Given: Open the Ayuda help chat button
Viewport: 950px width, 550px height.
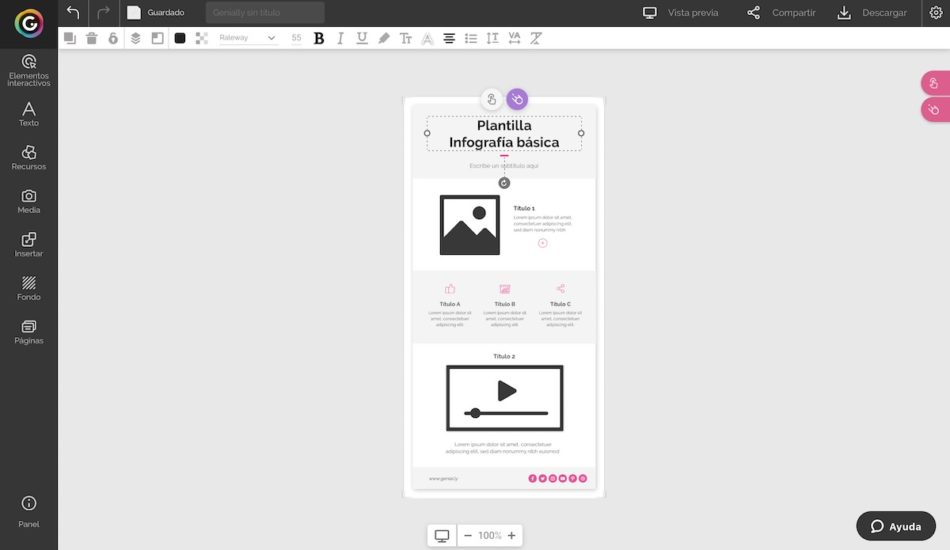Looking at the screenshot, I should [896, 526].
